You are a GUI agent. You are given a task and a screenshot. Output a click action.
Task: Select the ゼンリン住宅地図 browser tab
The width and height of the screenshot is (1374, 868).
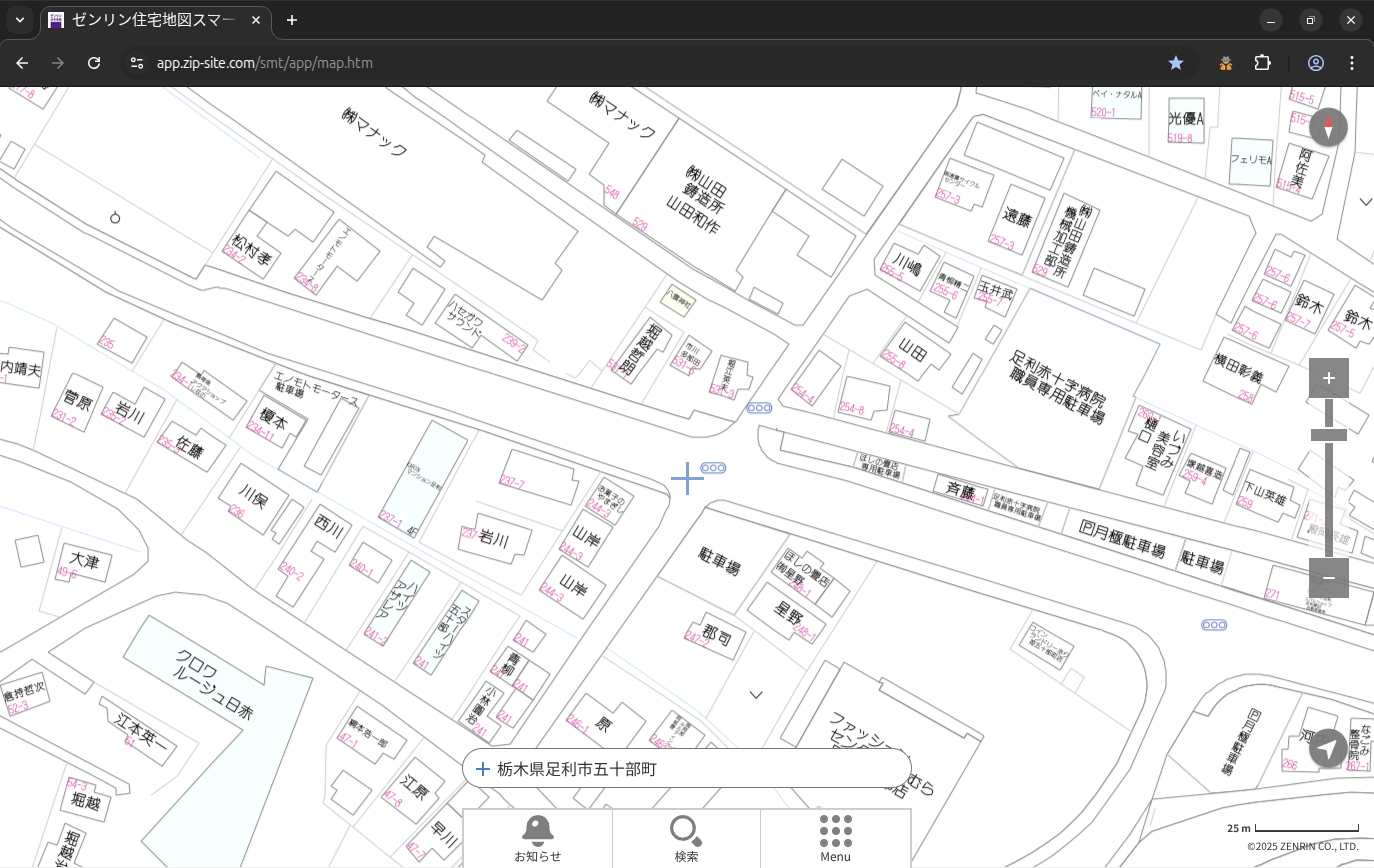pyautogui.click(x=155, y=20)
